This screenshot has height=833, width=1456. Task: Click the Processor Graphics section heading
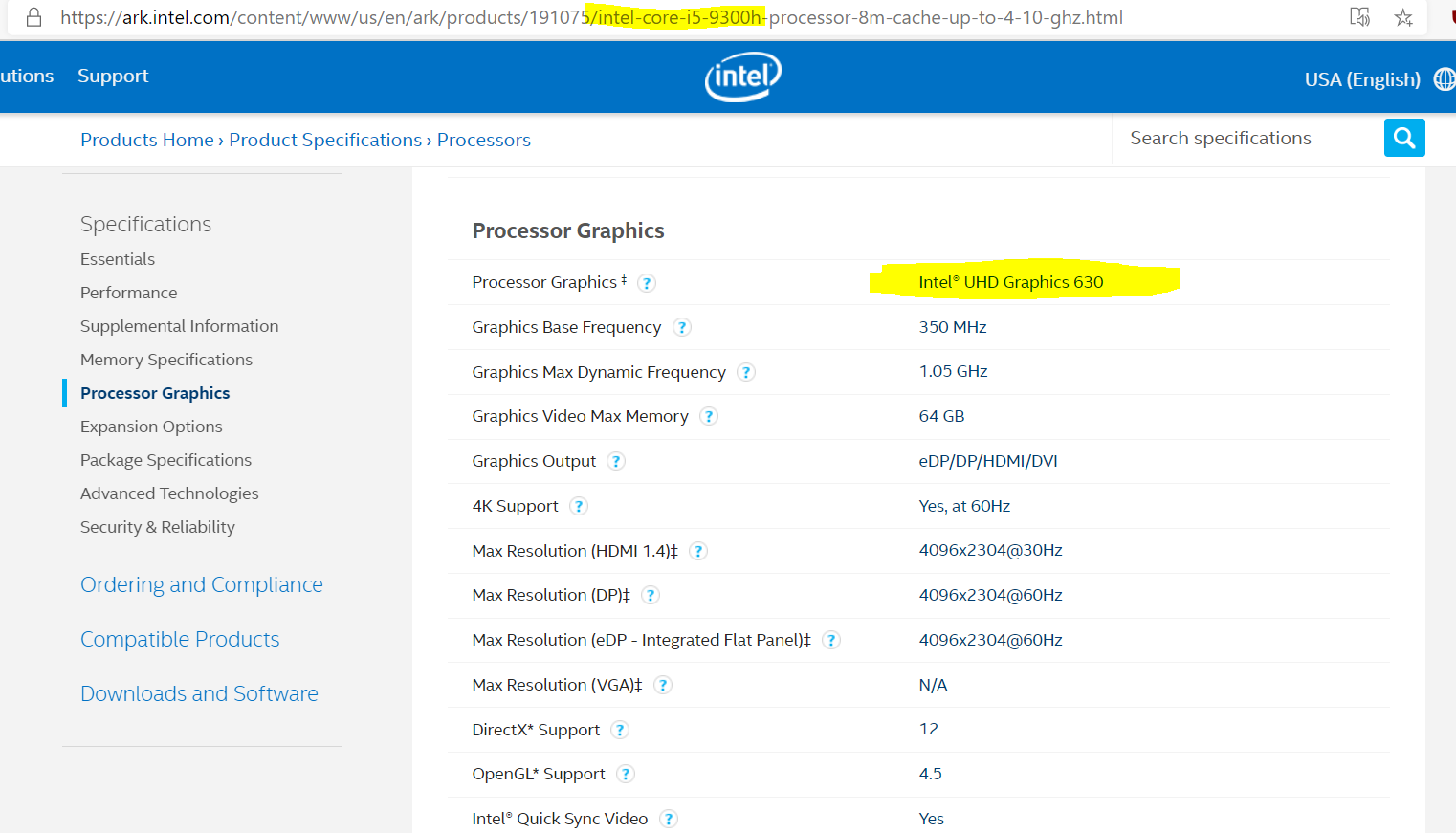click(568, 230)
